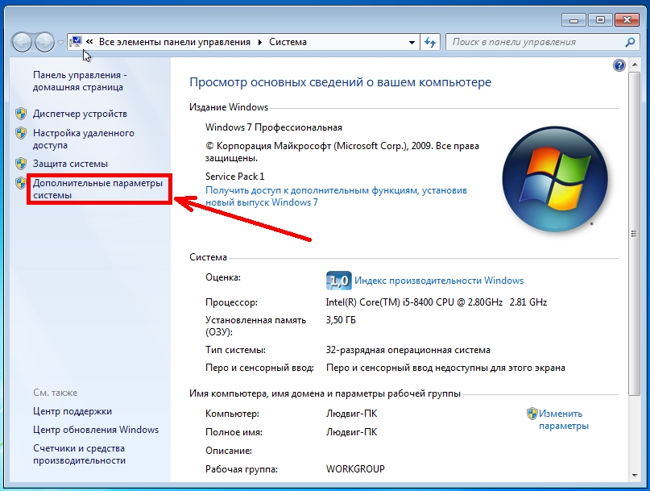Expand the arrow after 'Все элементы панели управления'

tap(260, 42)
